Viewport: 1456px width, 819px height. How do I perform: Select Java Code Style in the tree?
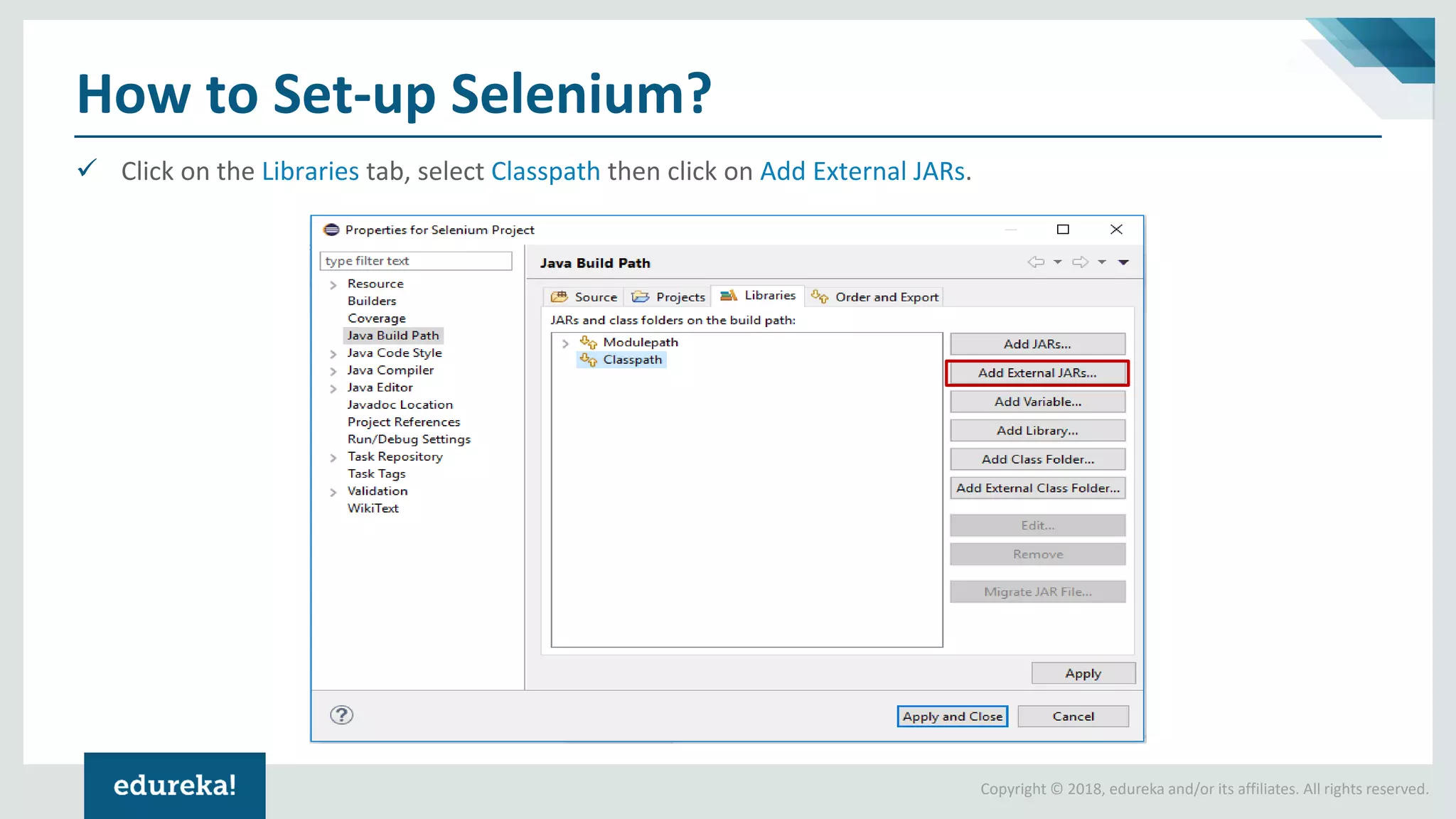pyautogui.click(x=395, y=353)
